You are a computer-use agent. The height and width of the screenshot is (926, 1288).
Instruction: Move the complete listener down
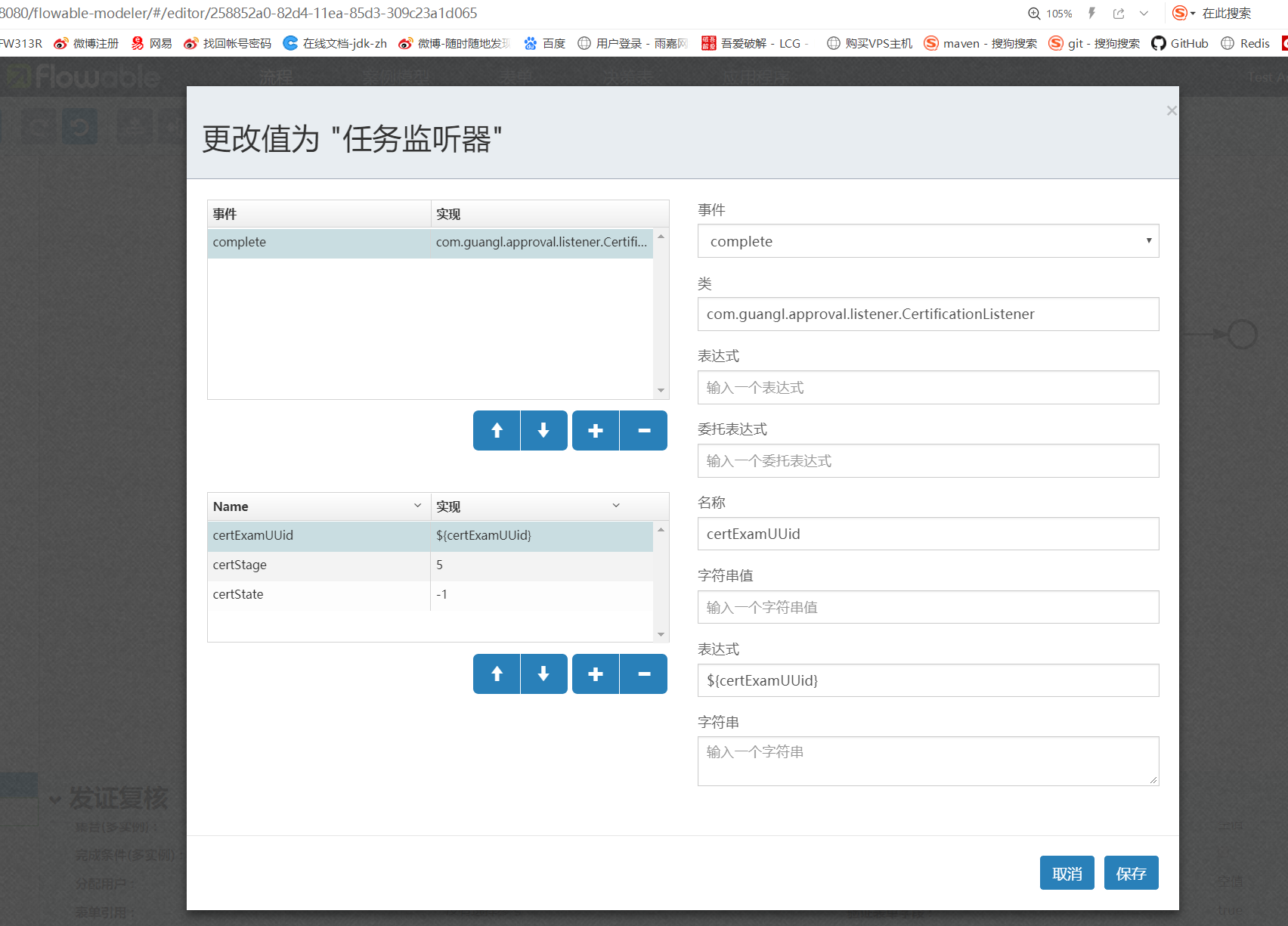point(543,430)
